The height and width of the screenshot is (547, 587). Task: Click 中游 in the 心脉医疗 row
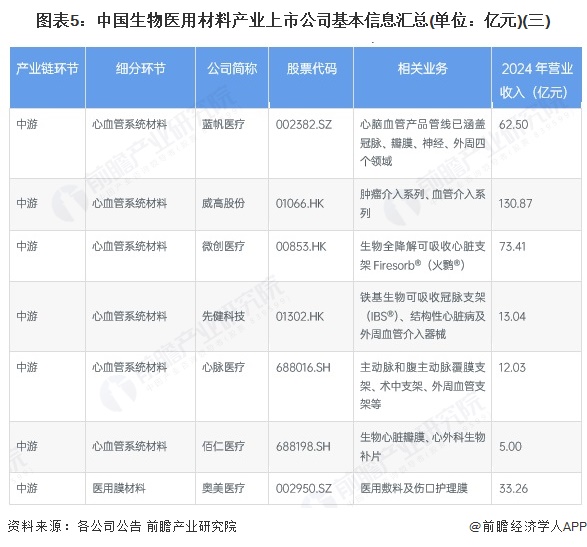pyautogui.click(x=27, y=367)
